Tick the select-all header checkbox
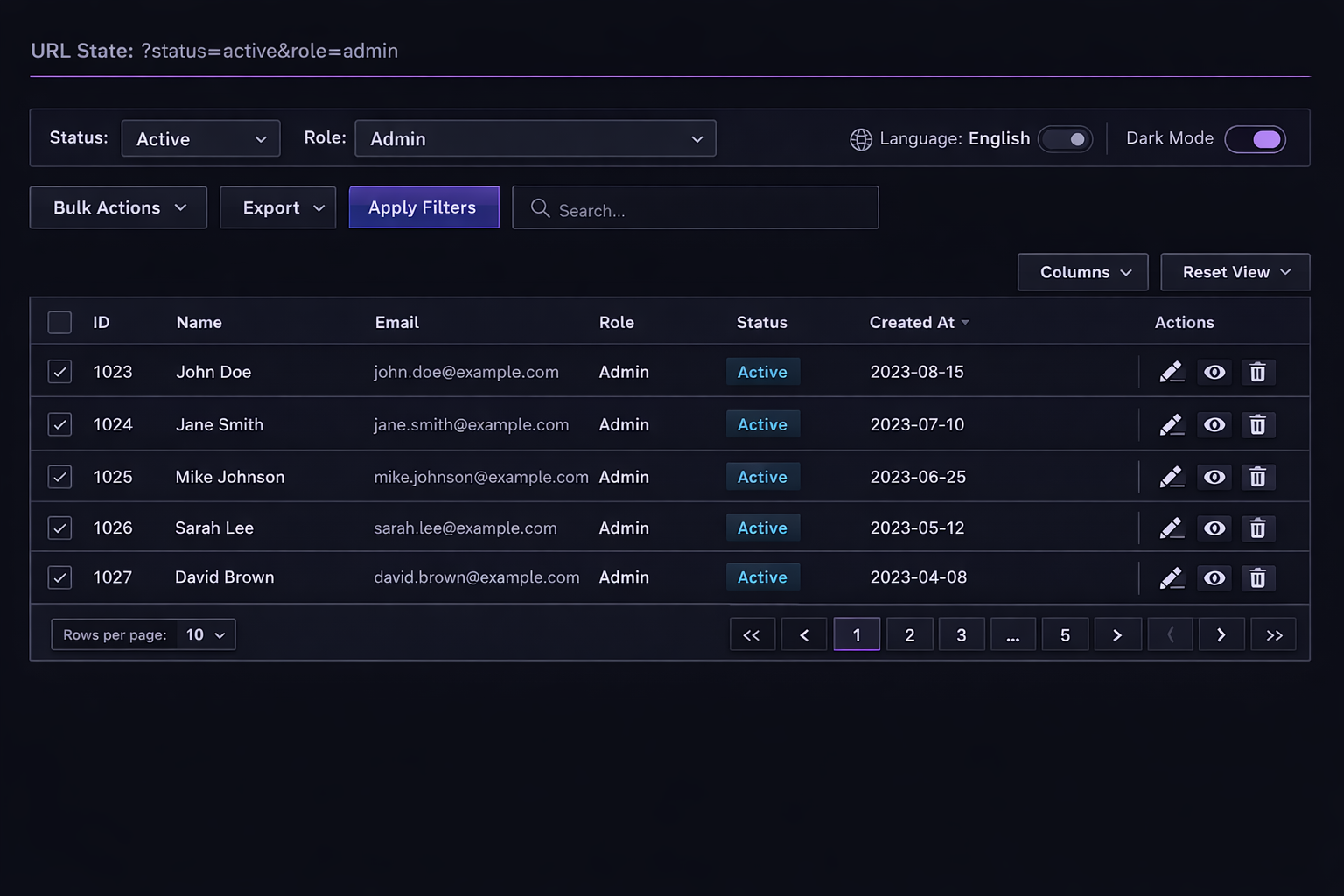Image resolution: width=1344 pixels, height=896 pixels. [x=59, y=323]
